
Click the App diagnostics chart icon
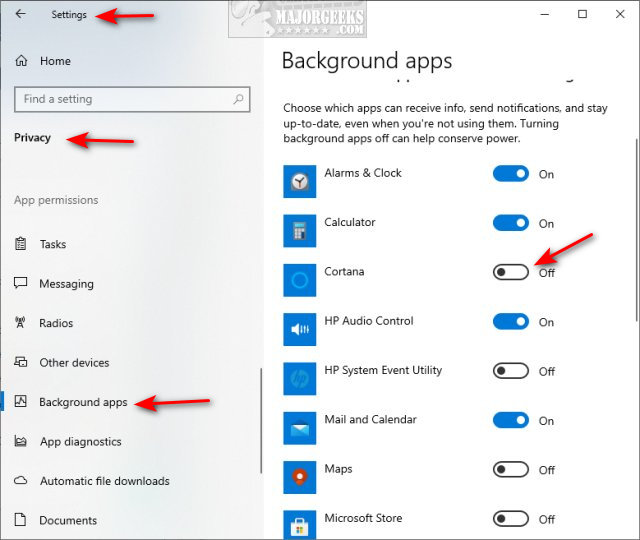tap(20, 441)
